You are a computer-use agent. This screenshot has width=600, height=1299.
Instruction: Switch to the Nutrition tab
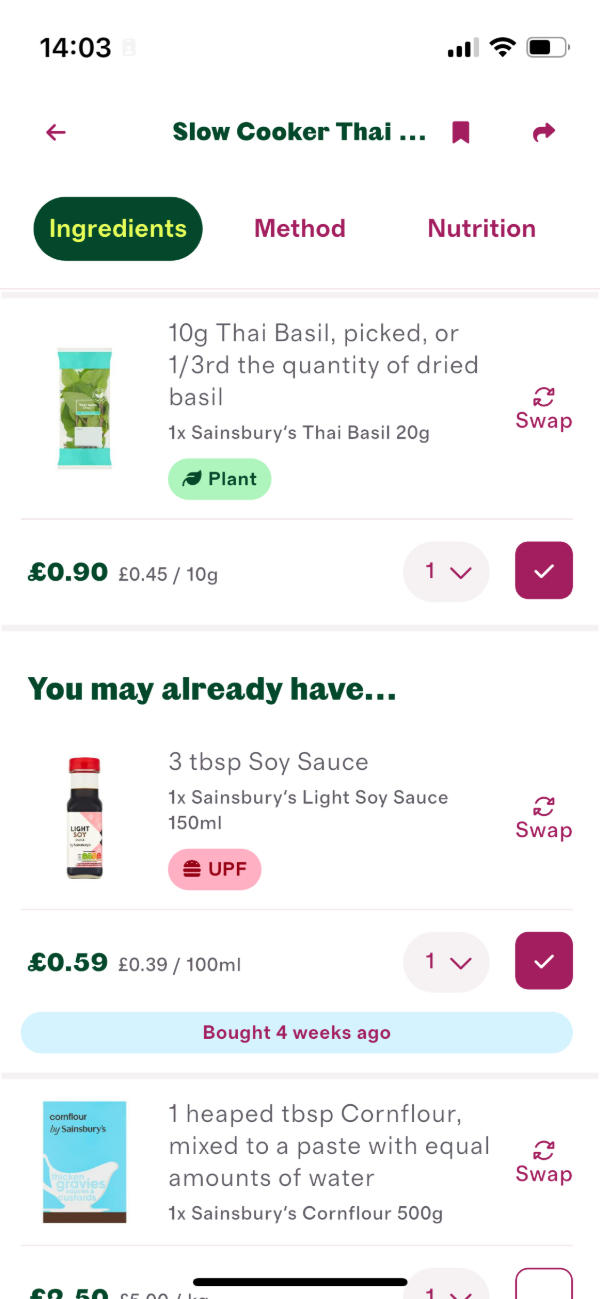pyautogui.click(x=481, y=228)
